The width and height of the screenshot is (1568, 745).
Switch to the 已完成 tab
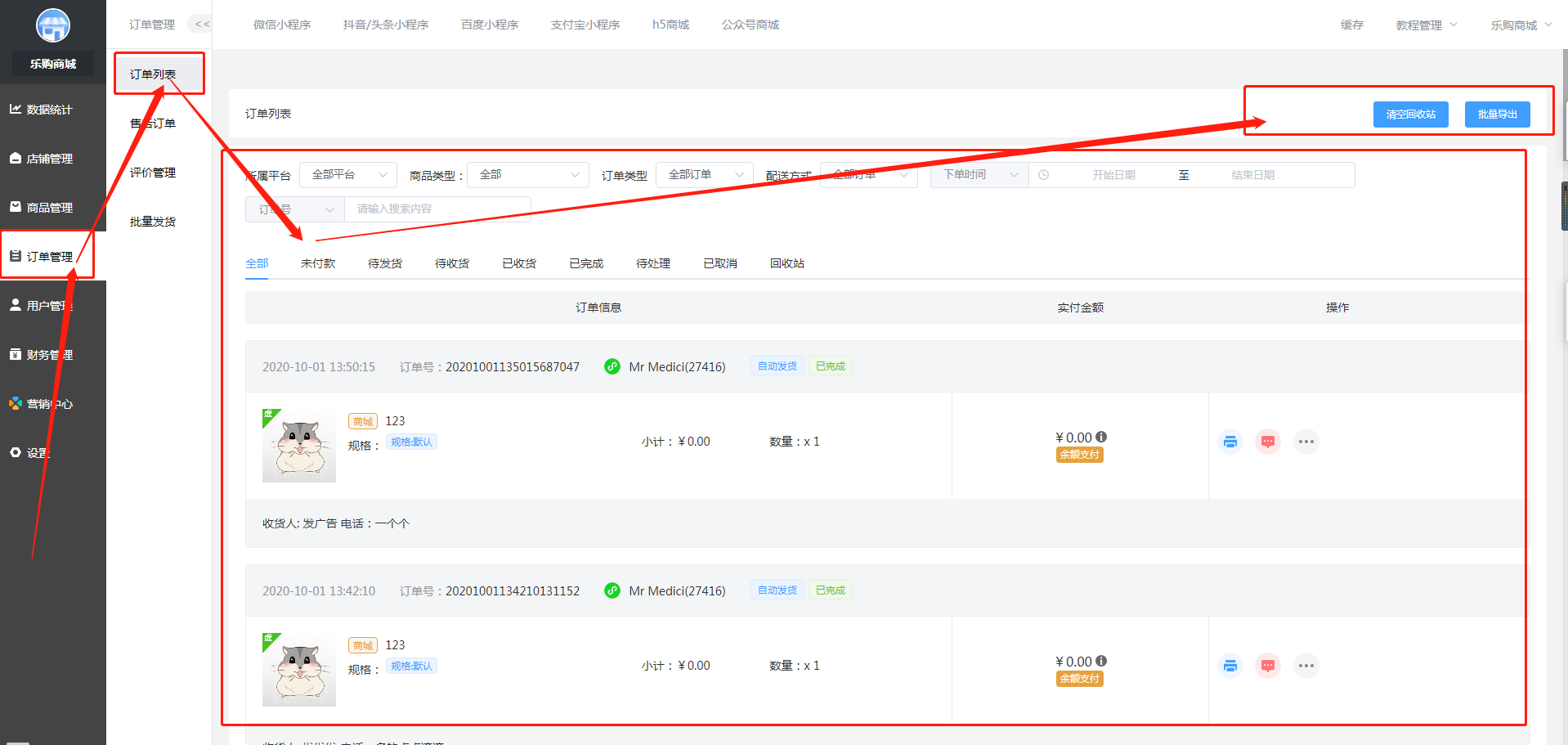tap(586, 263)
